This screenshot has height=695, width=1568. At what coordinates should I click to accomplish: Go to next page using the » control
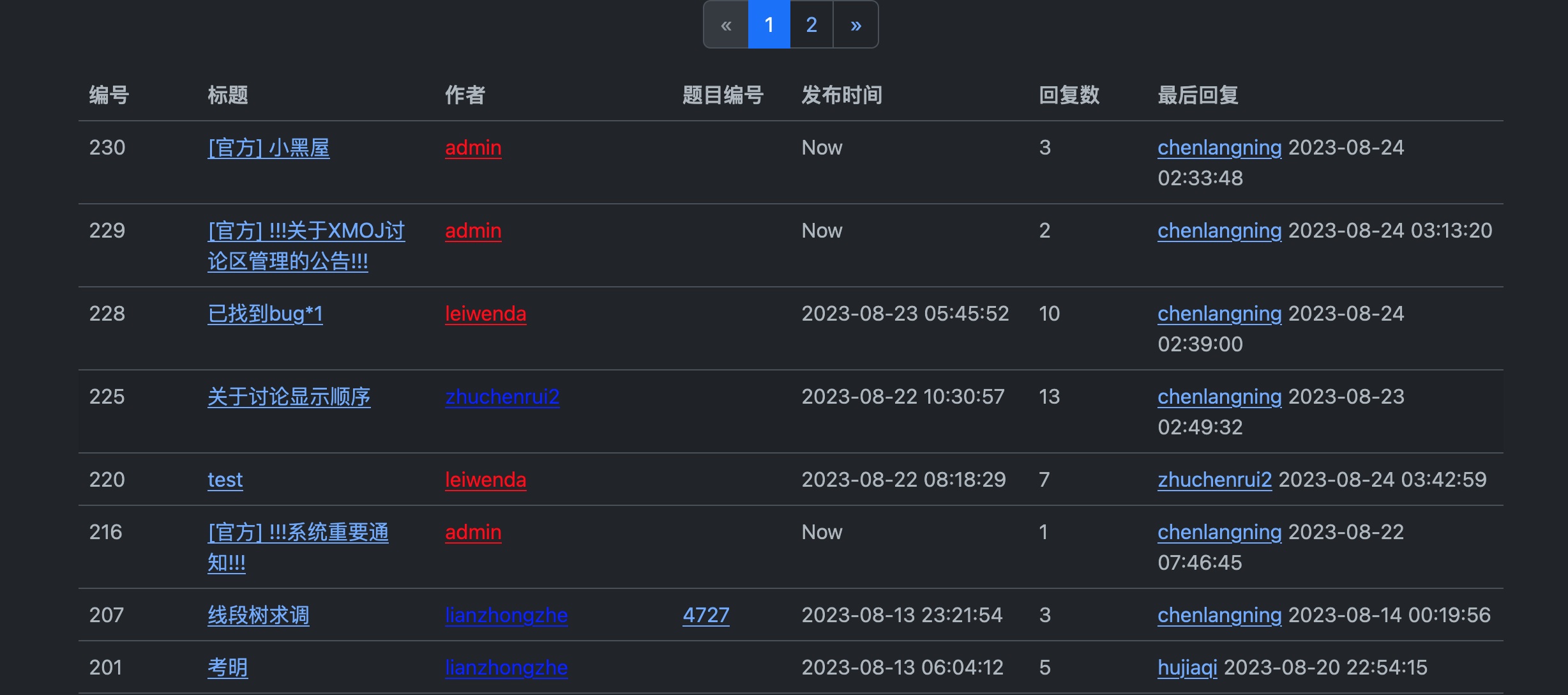856,24
